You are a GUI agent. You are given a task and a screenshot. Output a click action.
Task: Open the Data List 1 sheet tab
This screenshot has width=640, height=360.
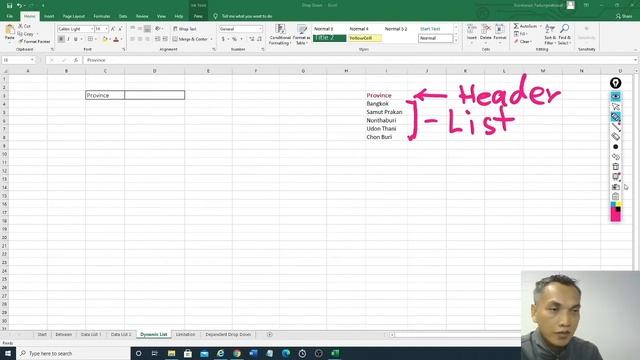pyautogui.click(x=91, y=334)
